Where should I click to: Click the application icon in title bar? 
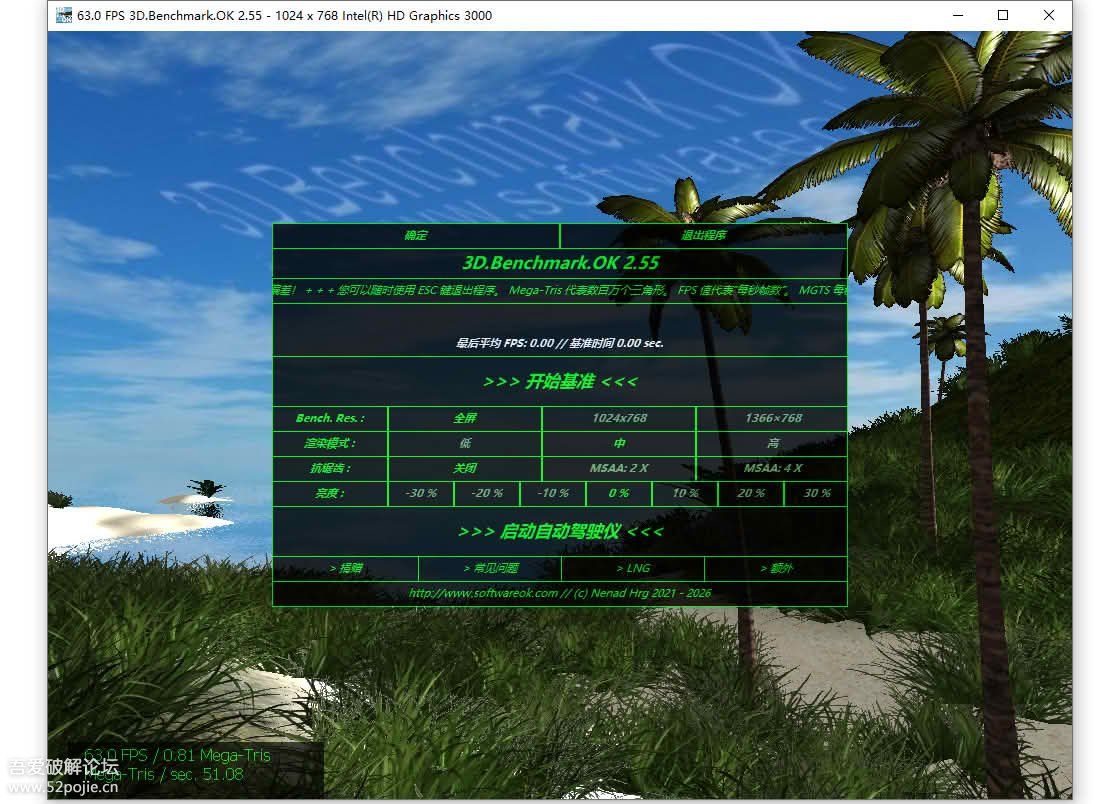click(63, 16)
